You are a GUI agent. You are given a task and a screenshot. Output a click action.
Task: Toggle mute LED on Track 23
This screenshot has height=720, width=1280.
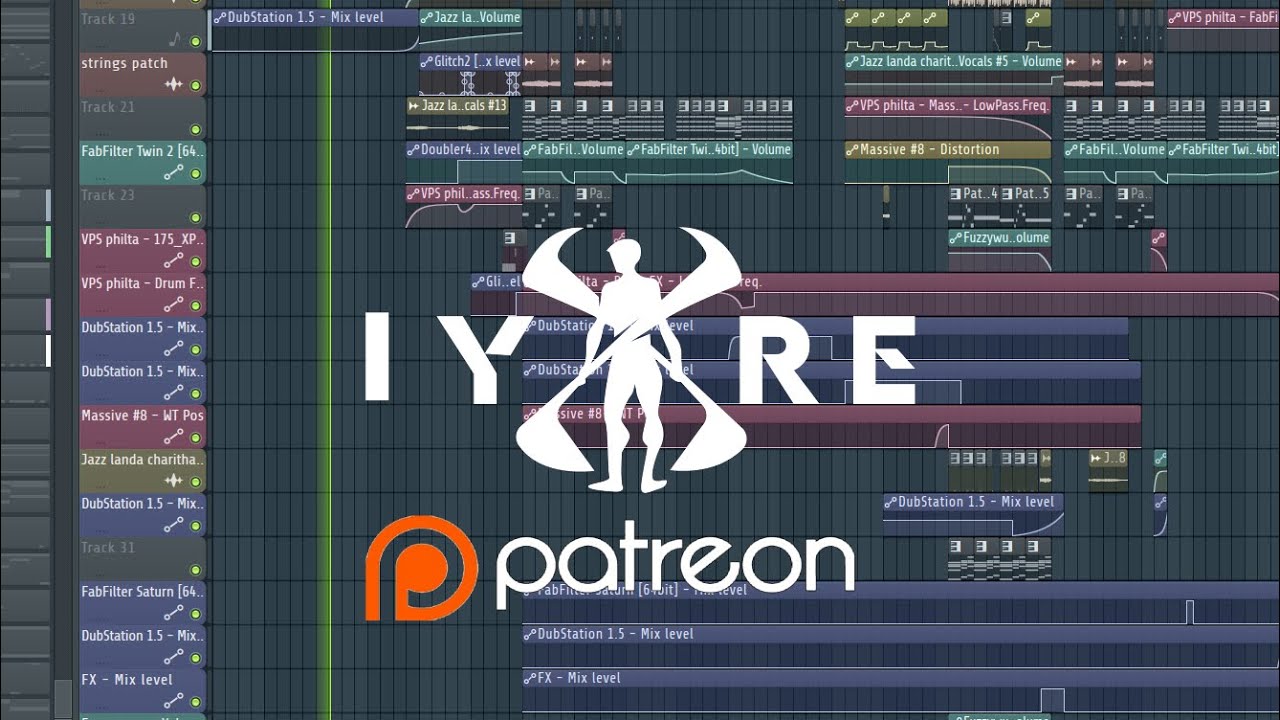tap(195, 218)
